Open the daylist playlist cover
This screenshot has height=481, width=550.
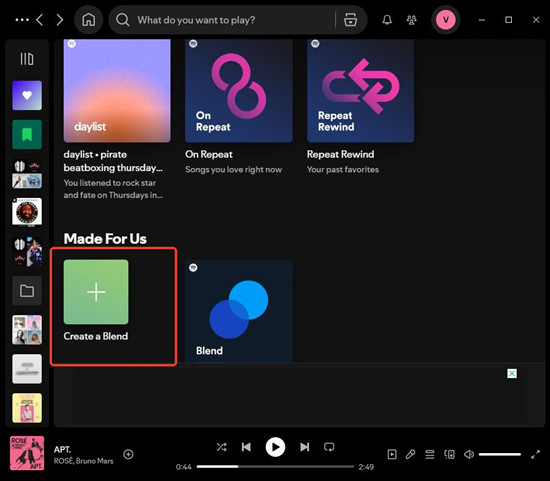[x=117, y=91]
